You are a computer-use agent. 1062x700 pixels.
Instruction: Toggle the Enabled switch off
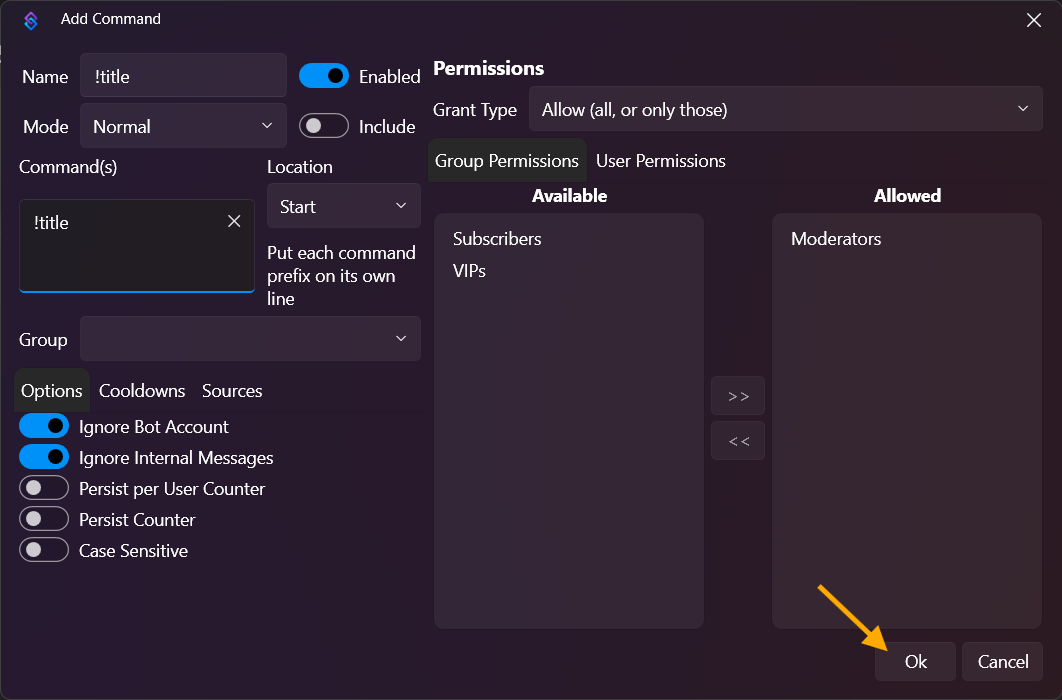[324, 76]
